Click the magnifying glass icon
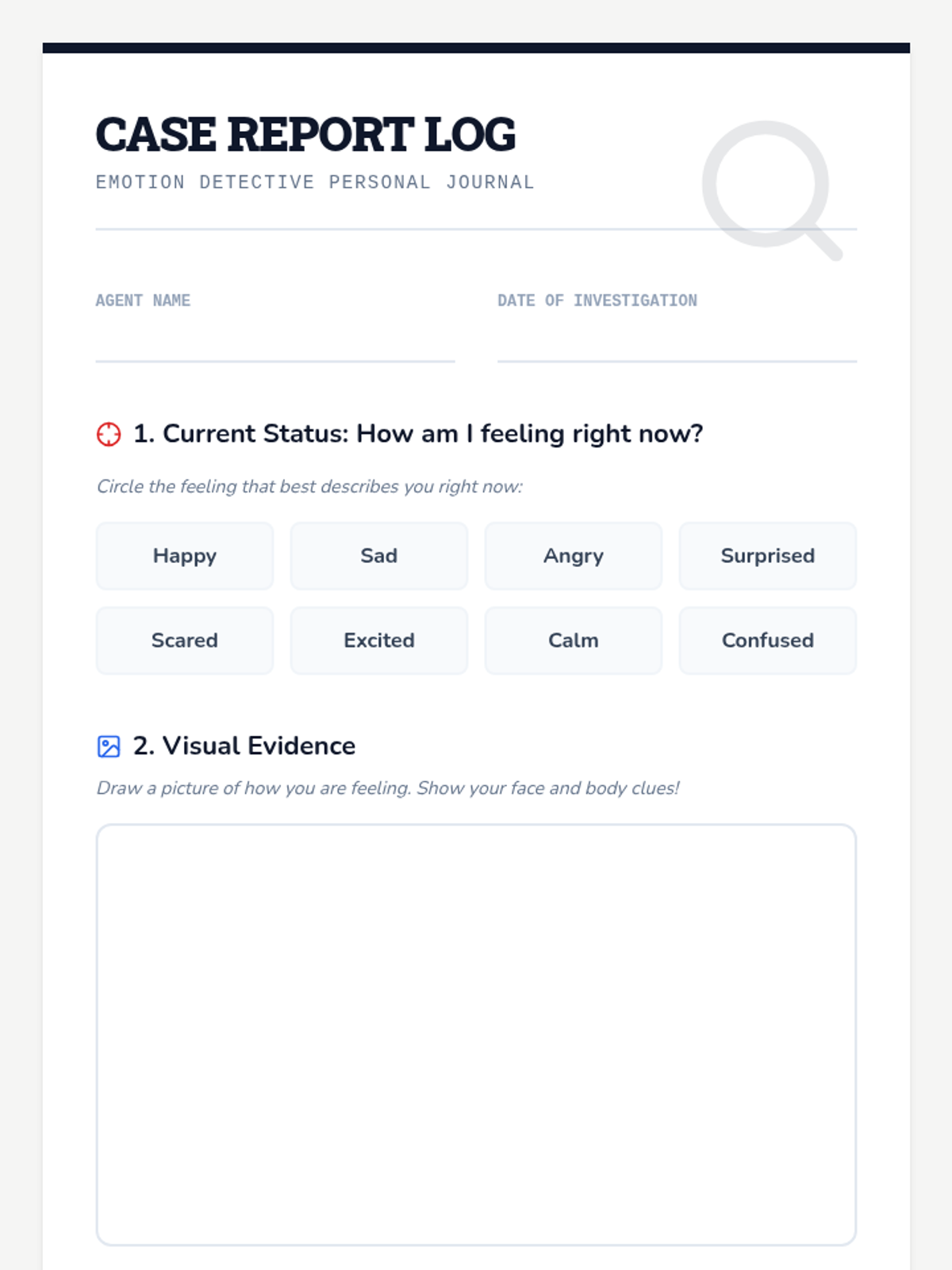 click(768, 187)
